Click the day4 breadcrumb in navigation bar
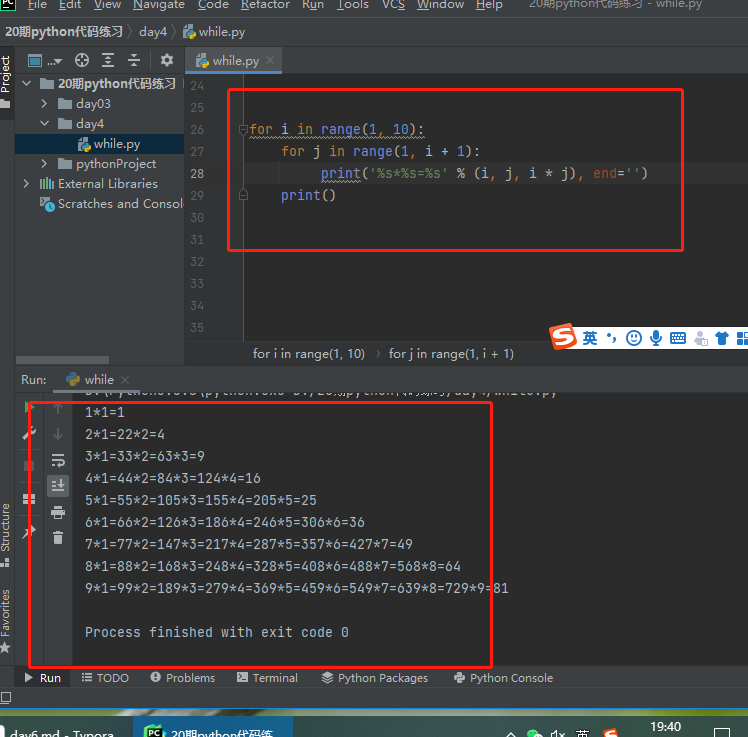The height and width of the screenshot is (737, 748). point(153,32)
